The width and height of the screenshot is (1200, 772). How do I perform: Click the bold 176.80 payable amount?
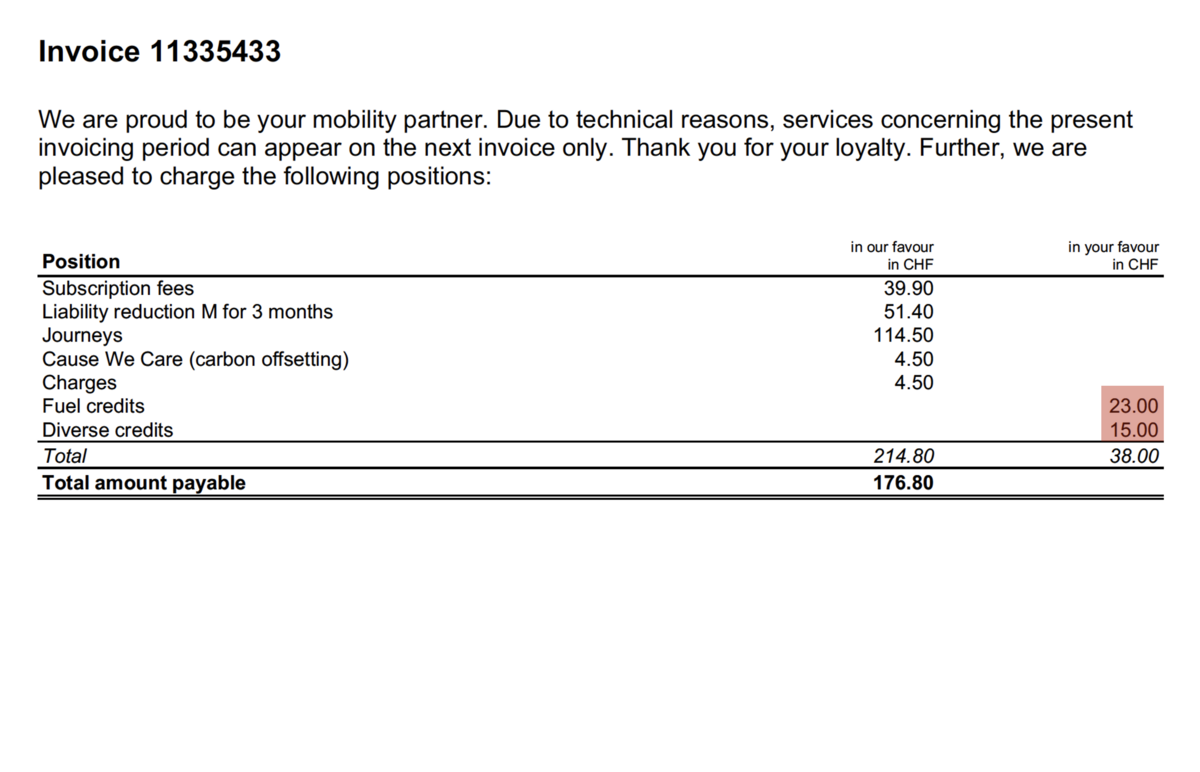point(904,483)
